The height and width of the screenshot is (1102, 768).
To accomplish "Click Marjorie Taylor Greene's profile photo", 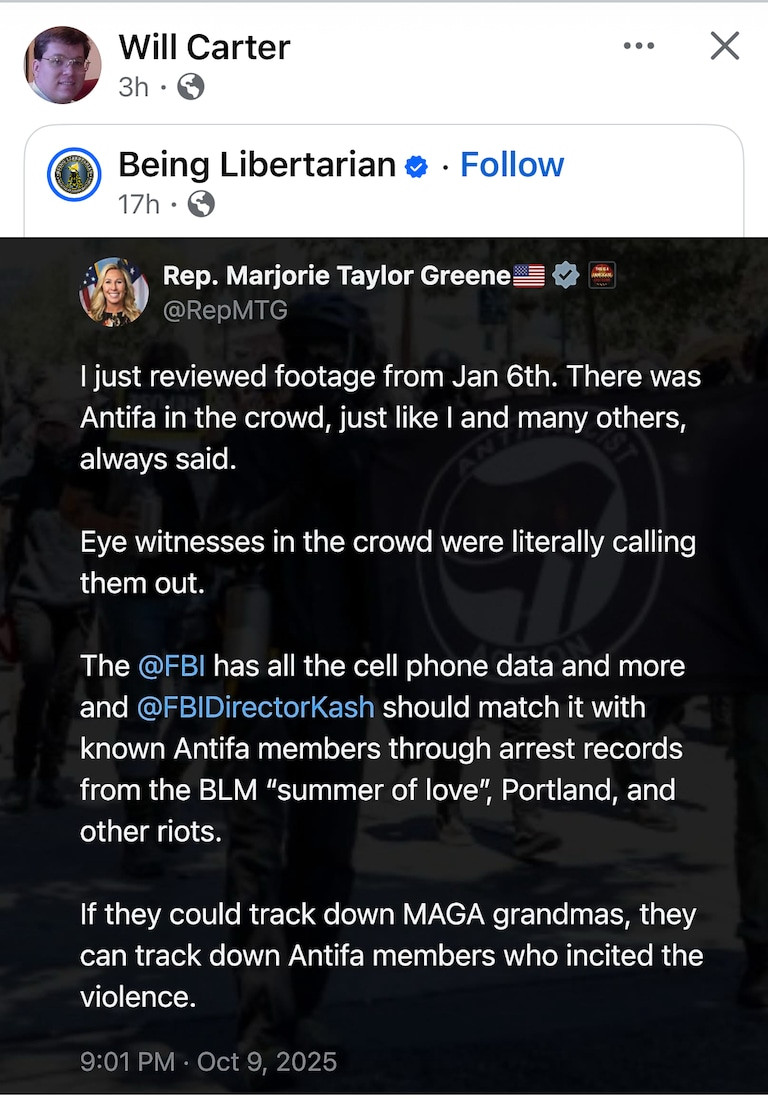I will point(114,291).
